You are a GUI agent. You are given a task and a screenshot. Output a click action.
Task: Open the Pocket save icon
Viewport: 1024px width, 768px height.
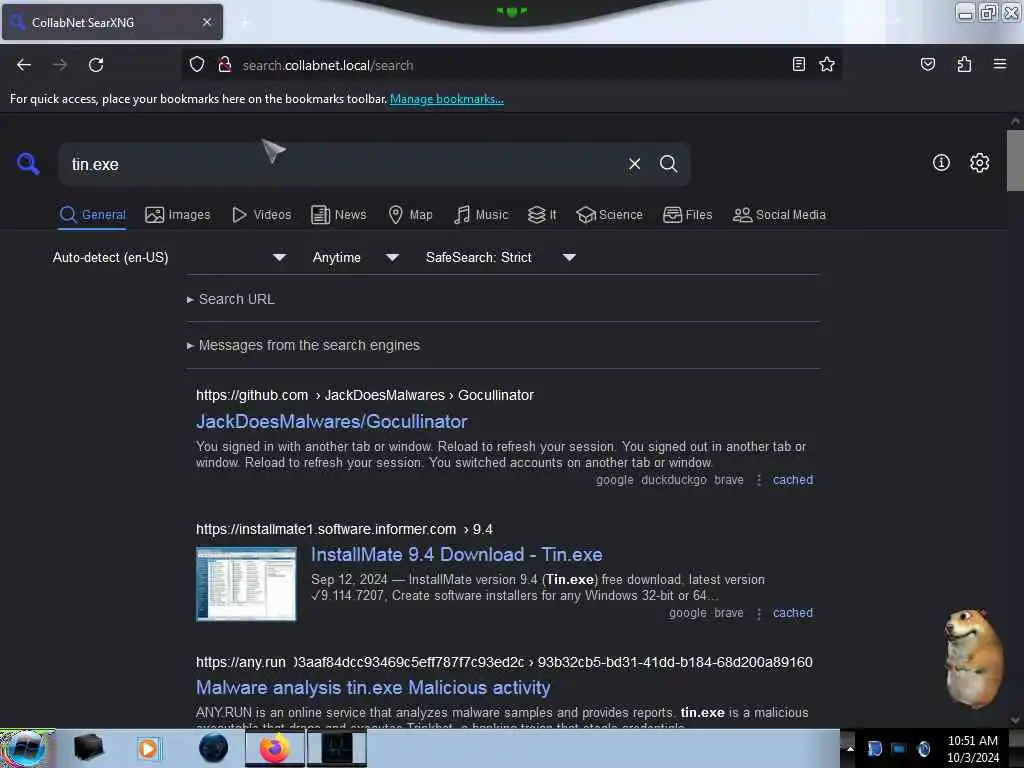[927, 64]
